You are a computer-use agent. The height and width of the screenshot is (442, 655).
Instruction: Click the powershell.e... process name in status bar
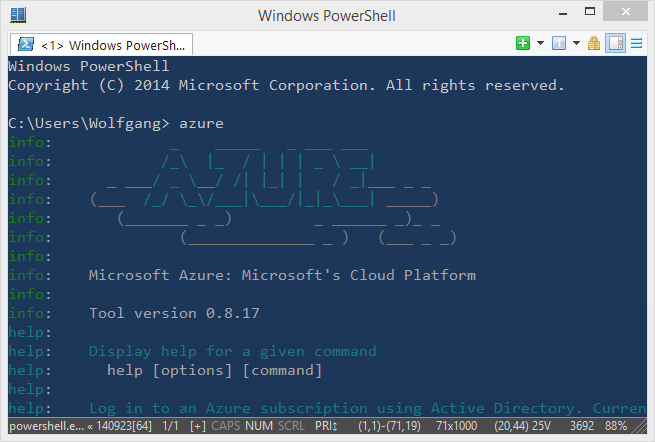point(47,426)
